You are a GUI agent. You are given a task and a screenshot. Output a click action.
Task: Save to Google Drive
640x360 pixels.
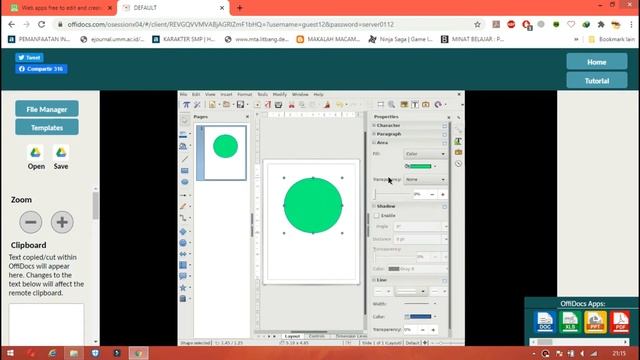point(61,158)
